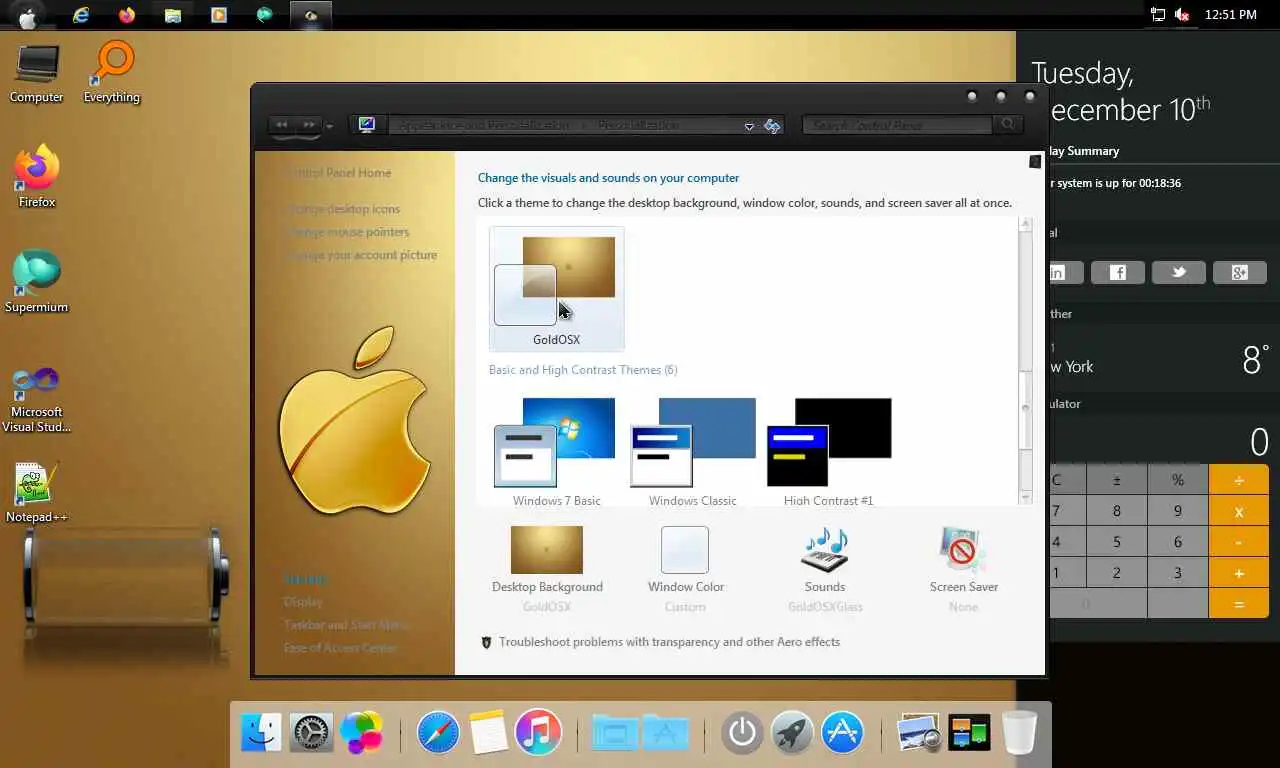Viewport: 1280px width, 768px height.
Task: Open Notes from the dock
Action: [488, 733]
